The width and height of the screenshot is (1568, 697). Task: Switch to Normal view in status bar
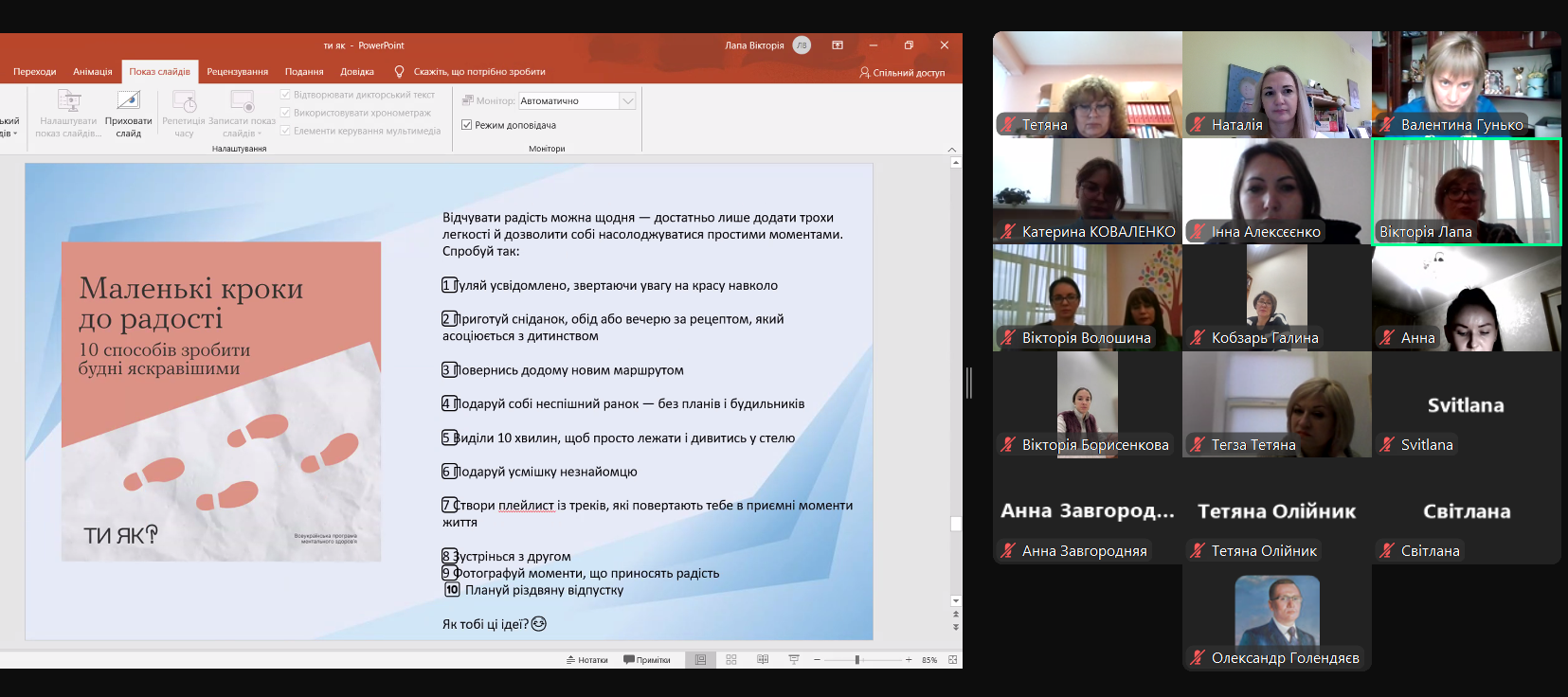click(700, 660)
